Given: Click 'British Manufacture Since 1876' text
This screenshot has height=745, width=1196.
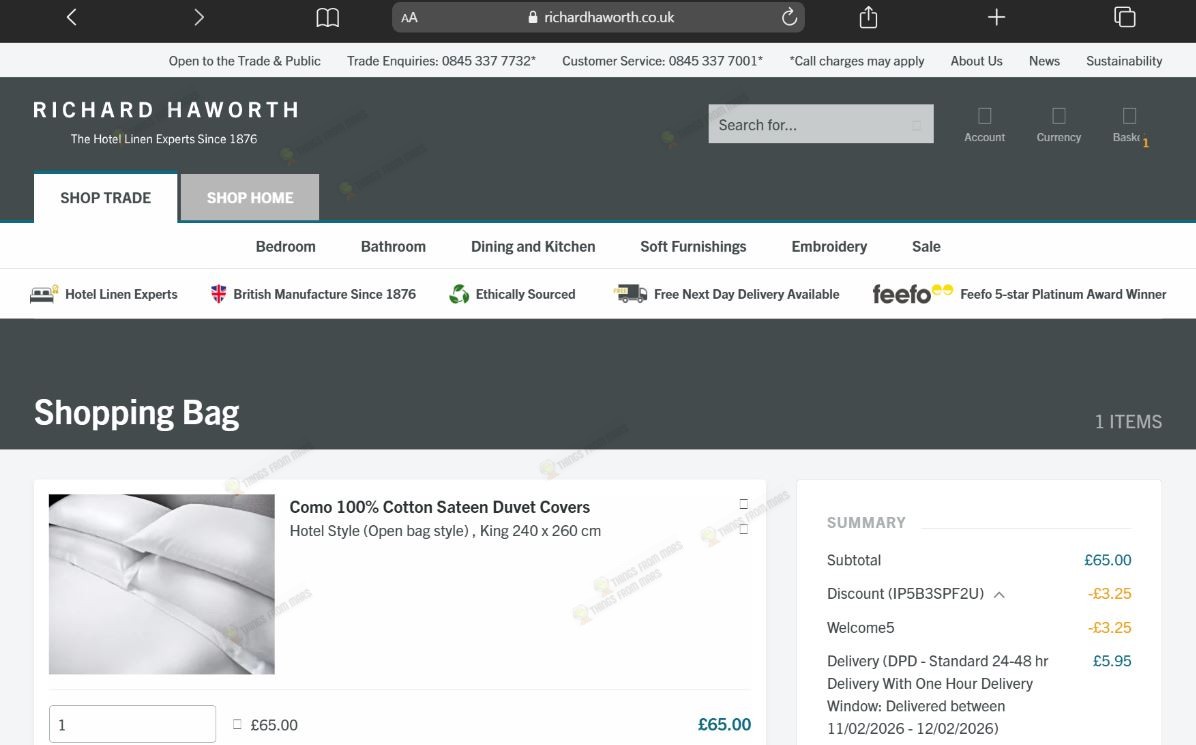Looking at the screenshot, I should (324, 294).
